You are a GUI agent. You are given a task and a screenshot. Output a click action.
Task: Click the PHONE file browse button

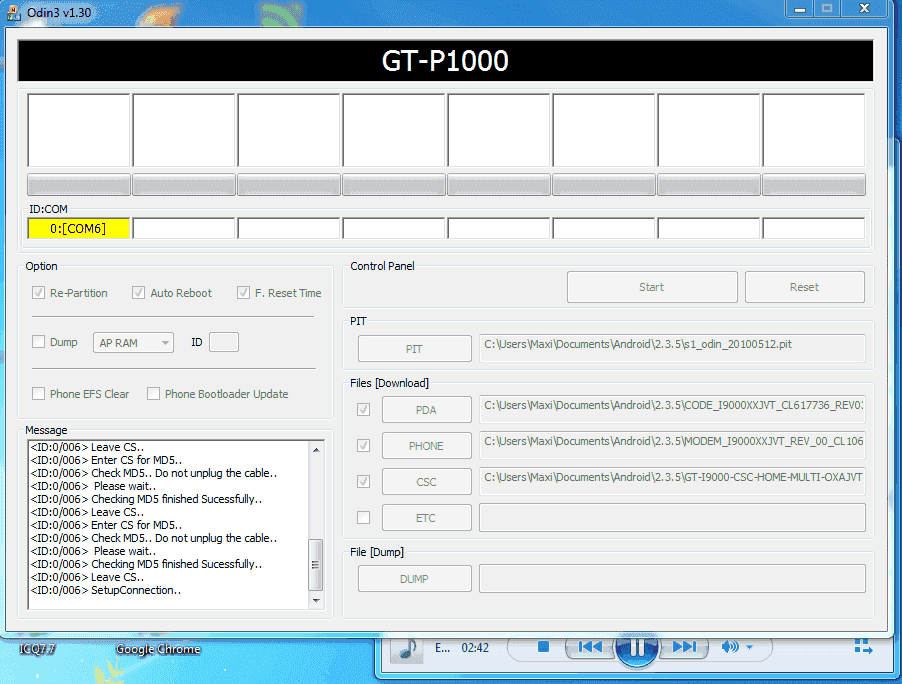coord(426,446)
